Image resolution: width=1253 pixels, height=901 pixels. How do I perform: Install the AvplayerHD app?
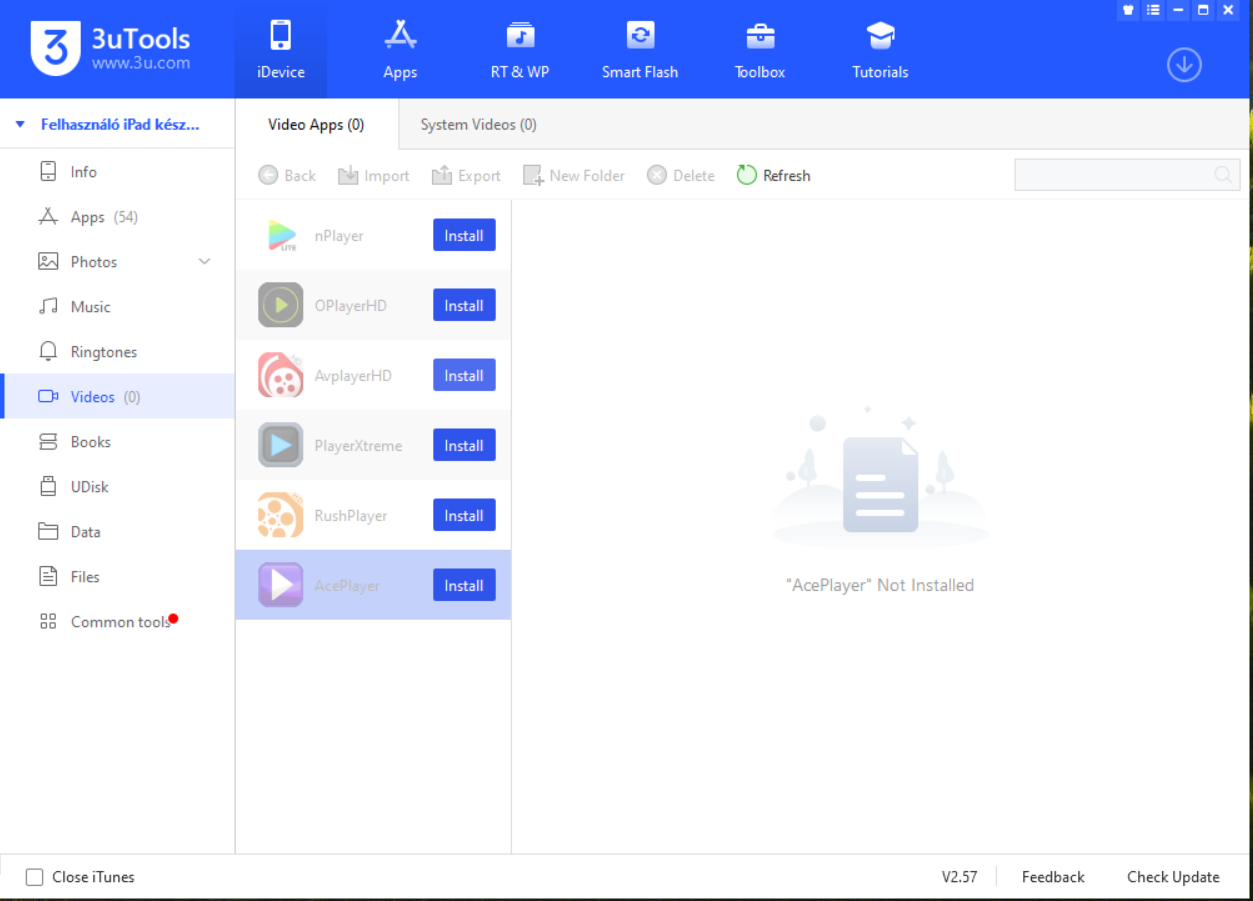pos(464,376)
